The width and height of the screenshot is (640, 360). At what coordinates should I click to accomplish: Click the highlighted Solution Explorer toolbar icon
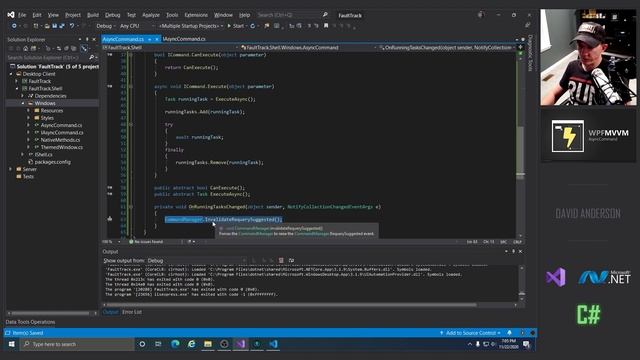[84, 49]
